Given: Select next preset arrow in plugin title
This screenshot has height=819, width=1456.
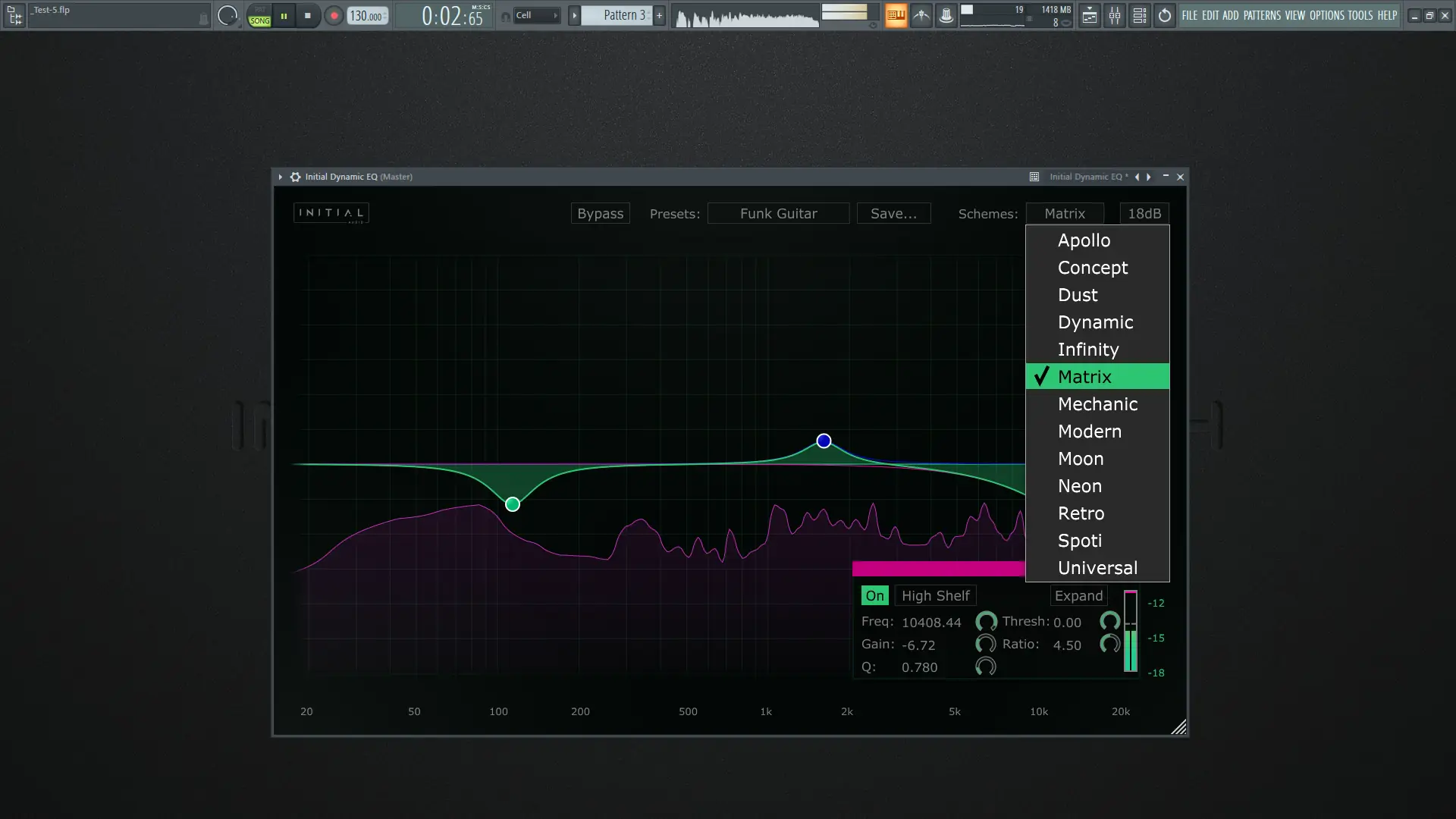Looking at the screenshot, I should pos(1148,177).
